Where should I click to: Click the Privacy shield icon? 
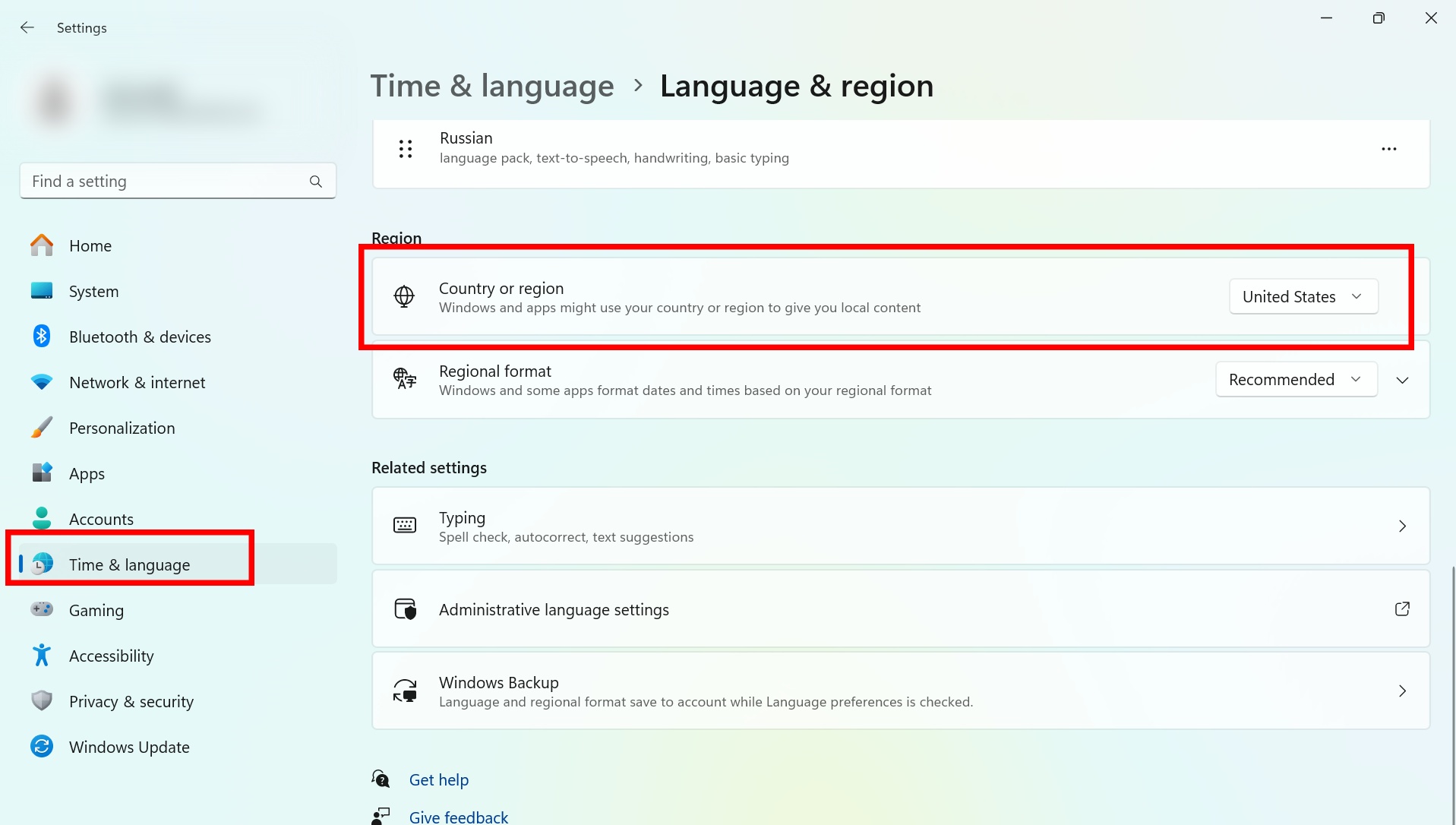click(x=42, y=700)
